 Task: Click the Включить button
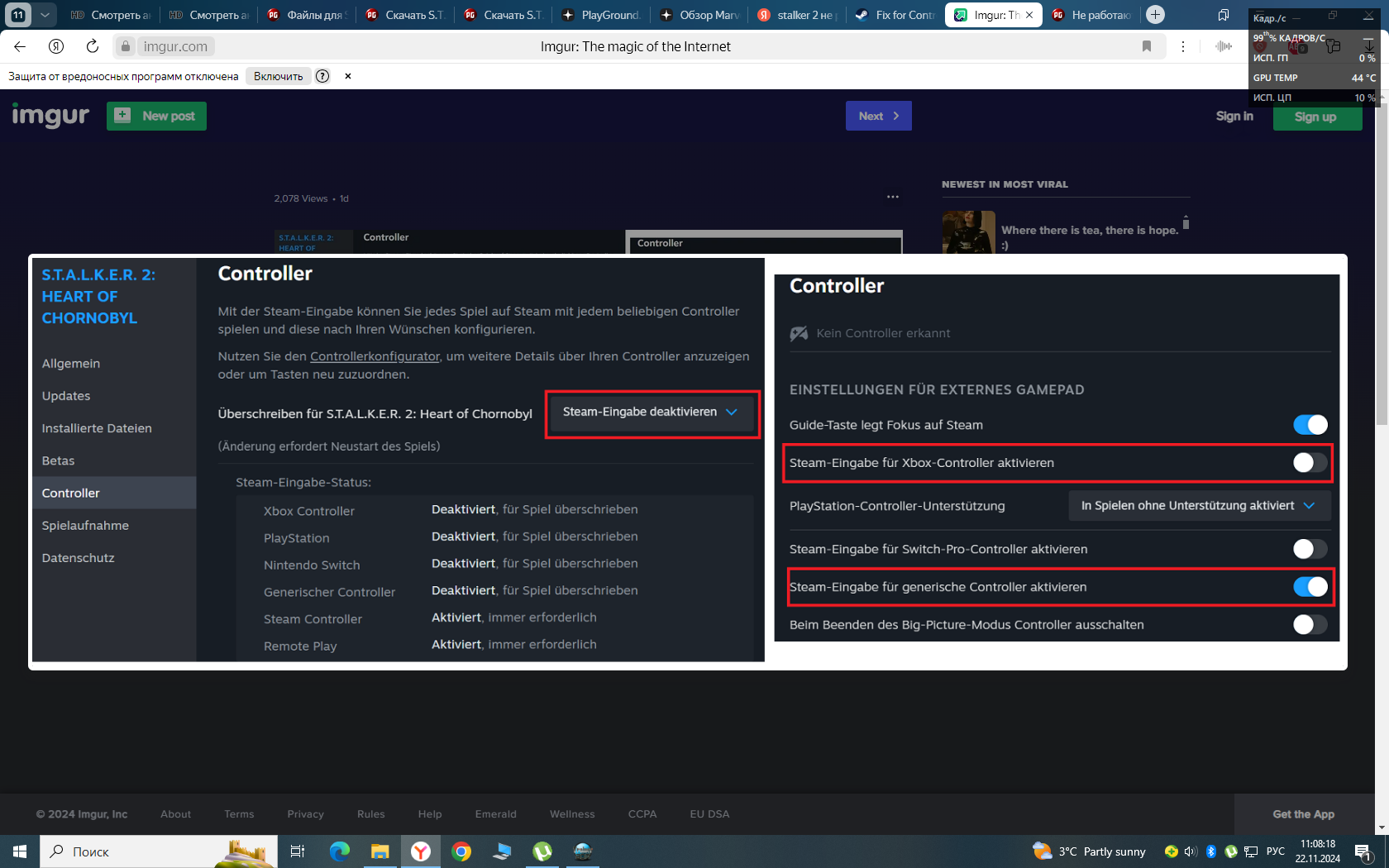[279, 76]
